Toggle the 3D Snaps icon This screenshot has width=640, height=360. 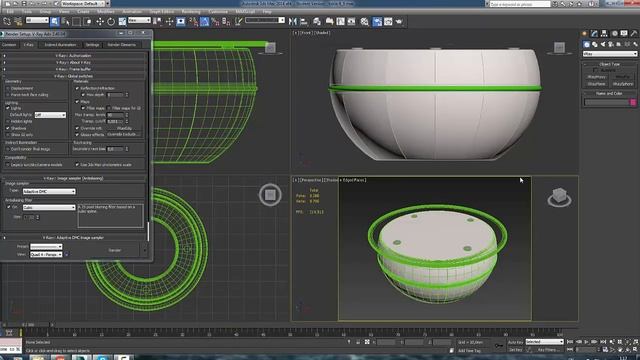[x=193, y=21]
